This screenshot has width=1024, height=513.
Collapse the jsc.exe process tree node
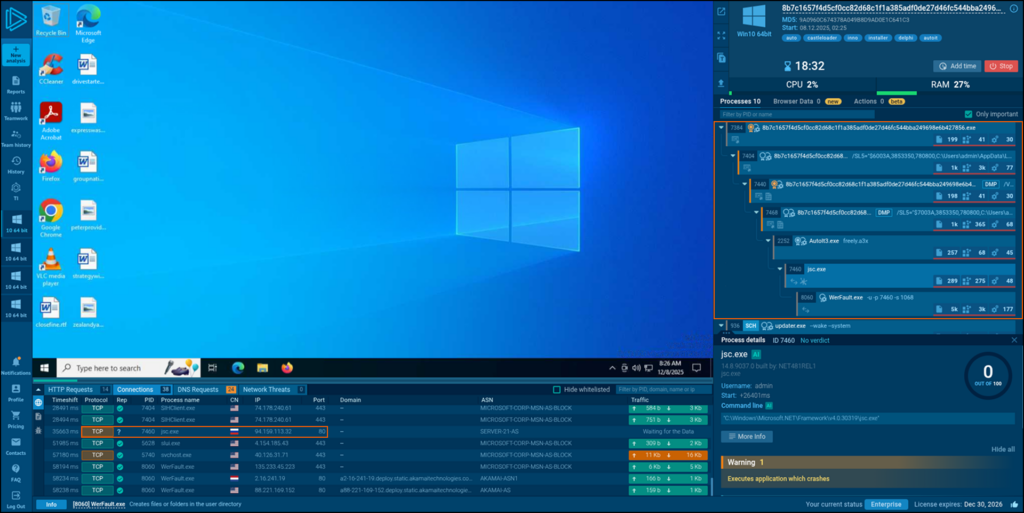tap(781, 269)
